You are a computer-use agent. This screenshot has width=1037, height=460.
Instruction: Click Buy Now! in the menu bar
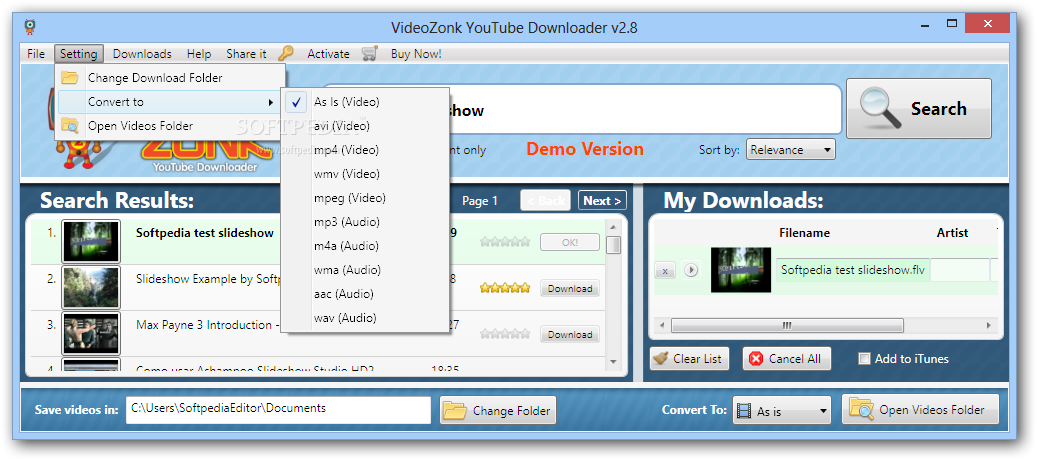[416, 54]
